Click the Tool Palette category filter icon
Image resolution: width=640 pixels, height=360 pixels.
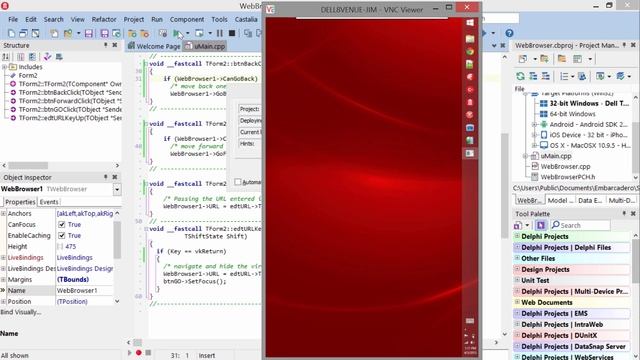pyautogui.click(x=541, y=225)
